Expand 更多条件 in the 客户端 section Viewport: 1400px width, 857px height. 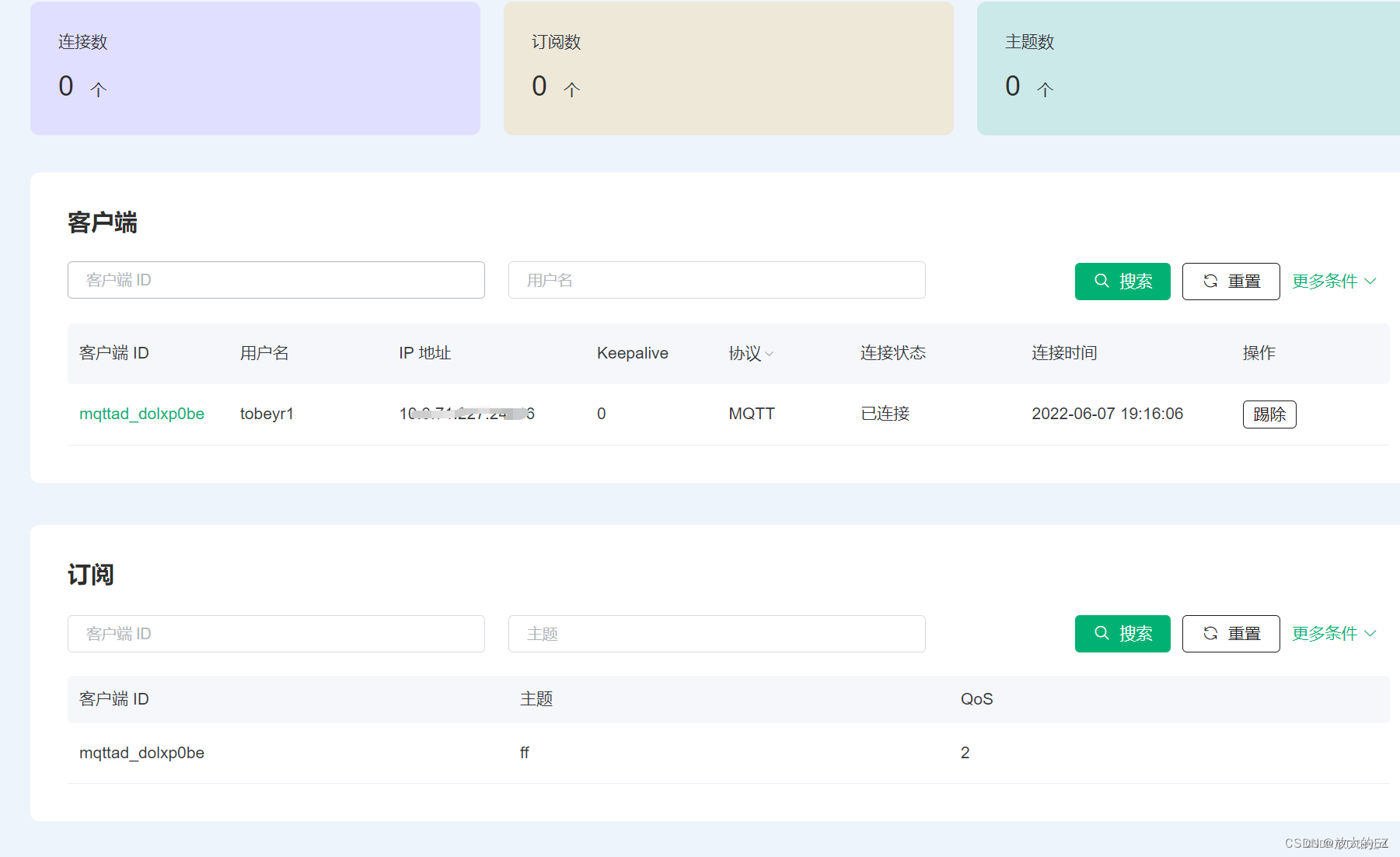coord(1334,282)
